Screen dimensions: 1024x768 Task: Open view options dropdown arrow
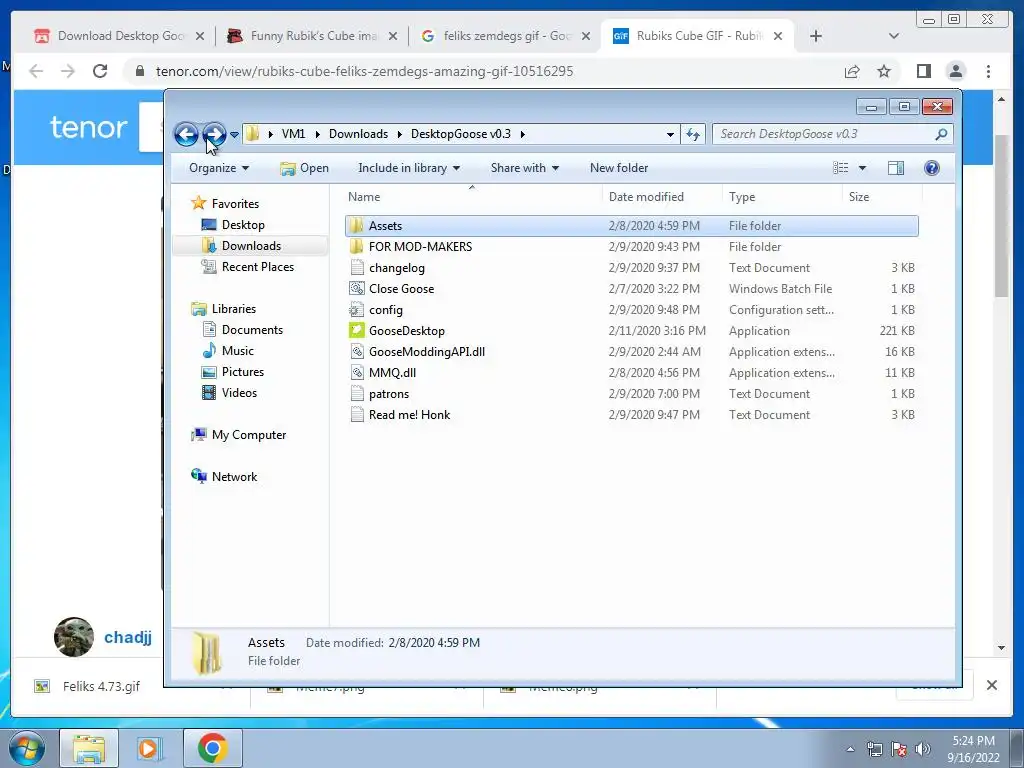tap(862, 168)
